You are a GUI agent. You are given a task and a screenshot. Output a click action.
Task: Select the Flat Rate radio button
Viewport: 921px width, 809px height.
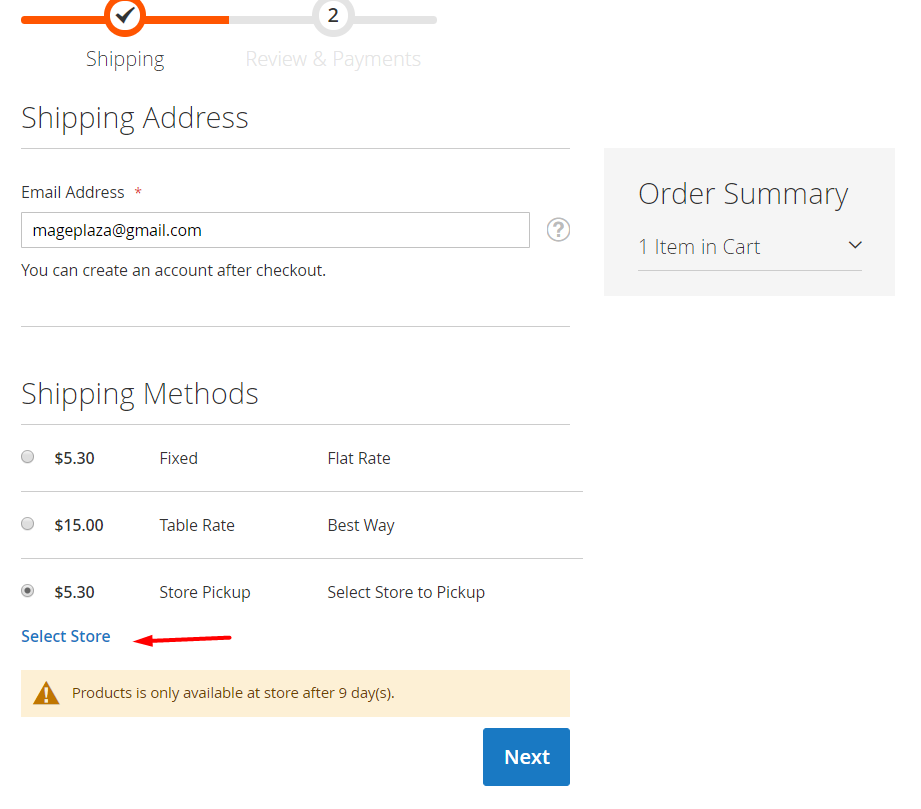[x=28, y=457]
